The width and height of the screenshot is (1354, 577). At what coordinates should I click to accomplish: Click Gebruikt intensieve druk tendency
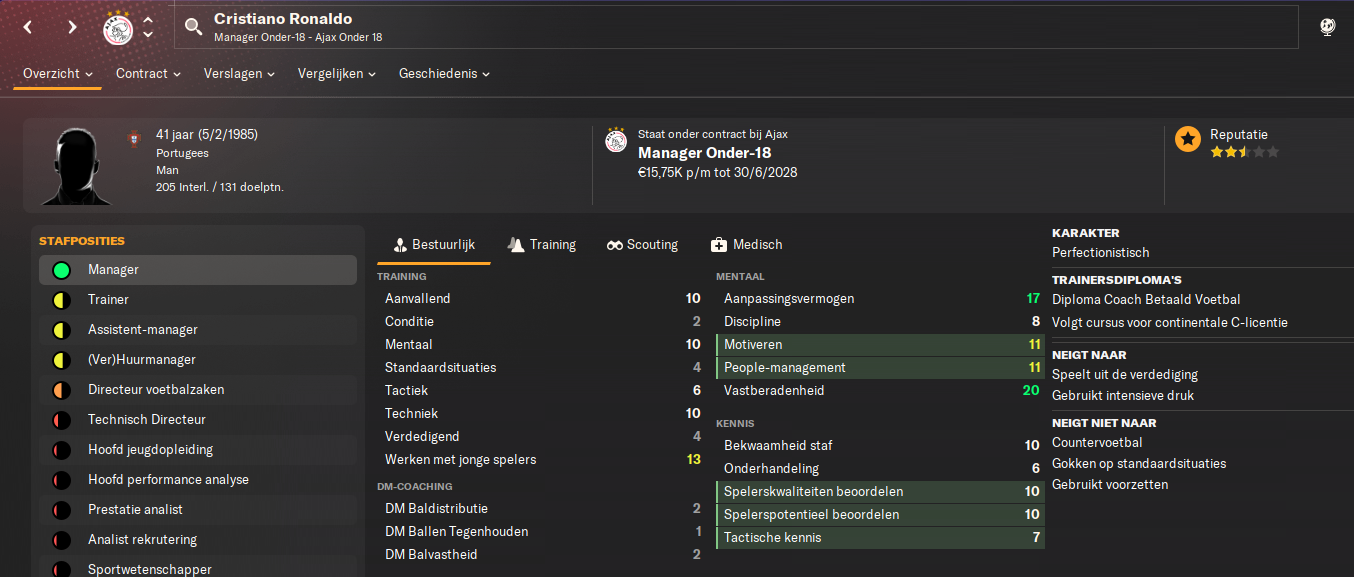1123,395
